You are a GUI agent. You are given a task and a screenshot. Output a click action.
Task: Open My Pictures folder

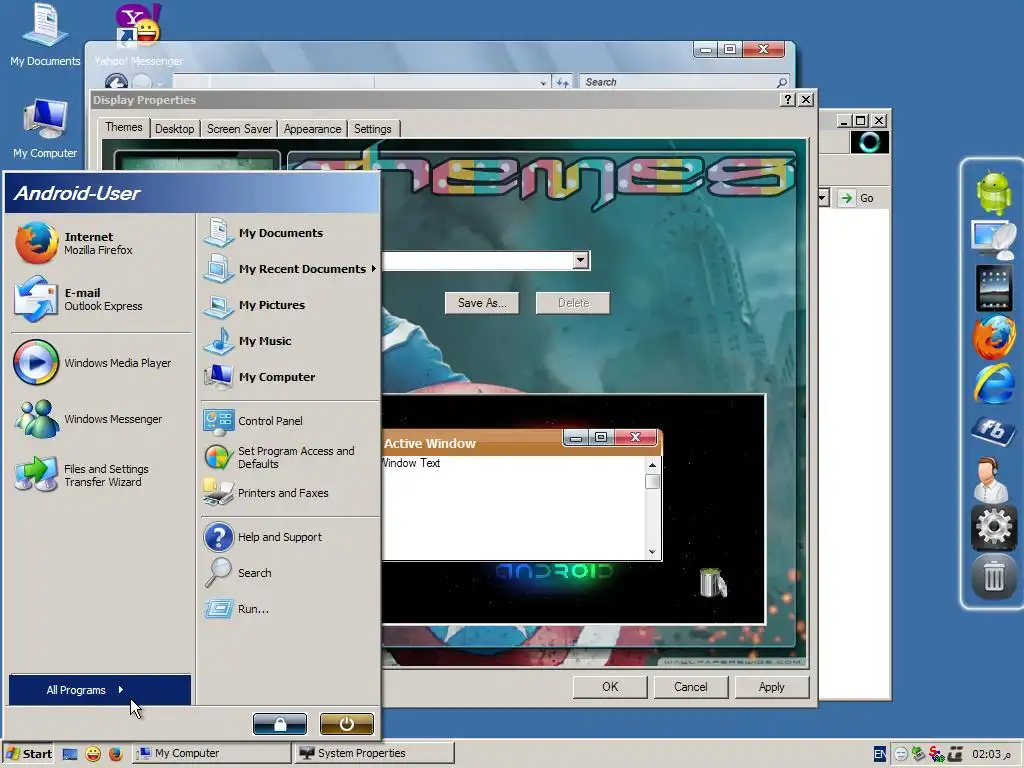(x=289, y=305)
